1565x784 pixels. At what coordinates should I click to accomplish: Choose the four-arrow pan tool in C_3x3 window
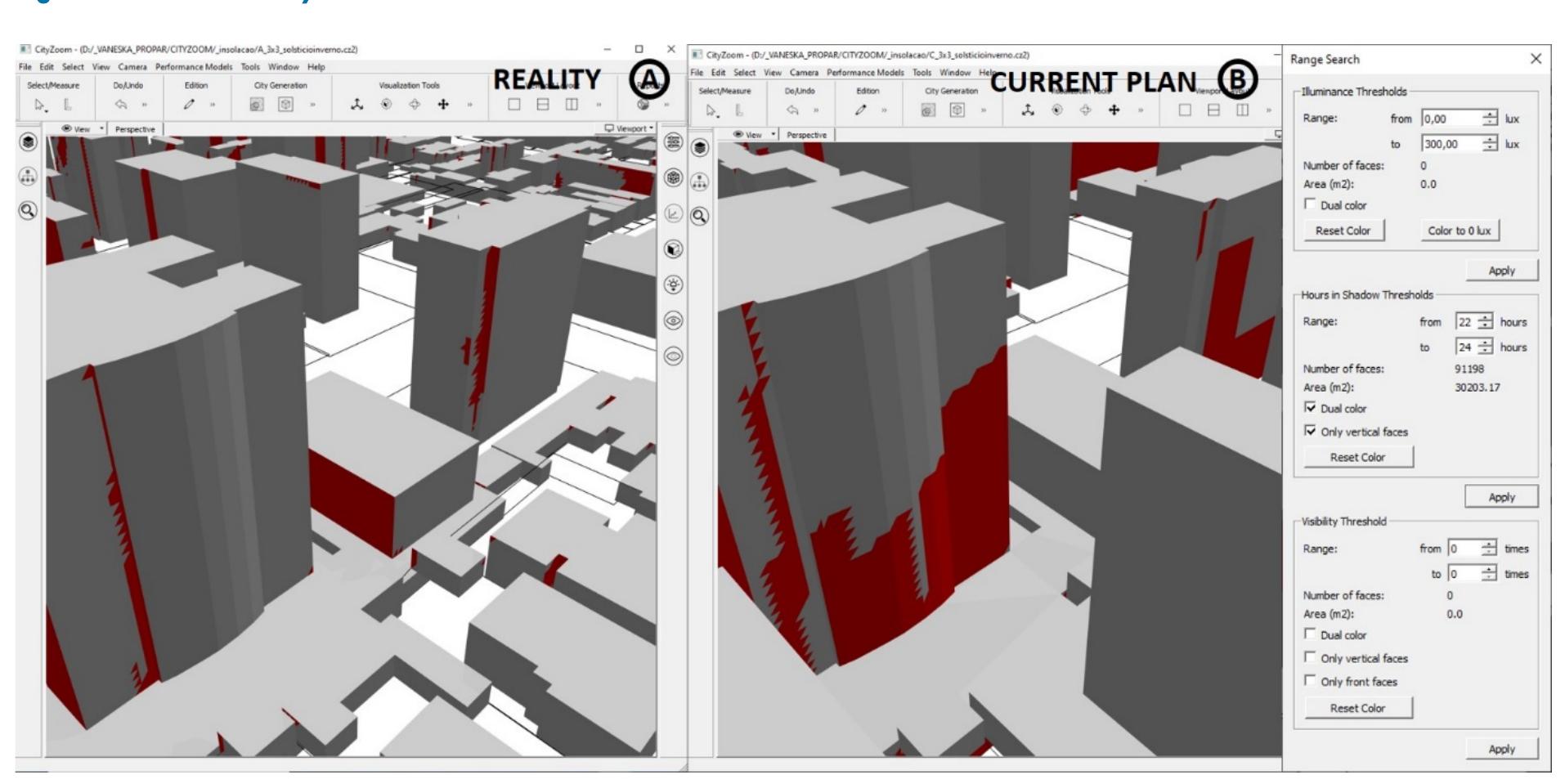(1114, 110)
